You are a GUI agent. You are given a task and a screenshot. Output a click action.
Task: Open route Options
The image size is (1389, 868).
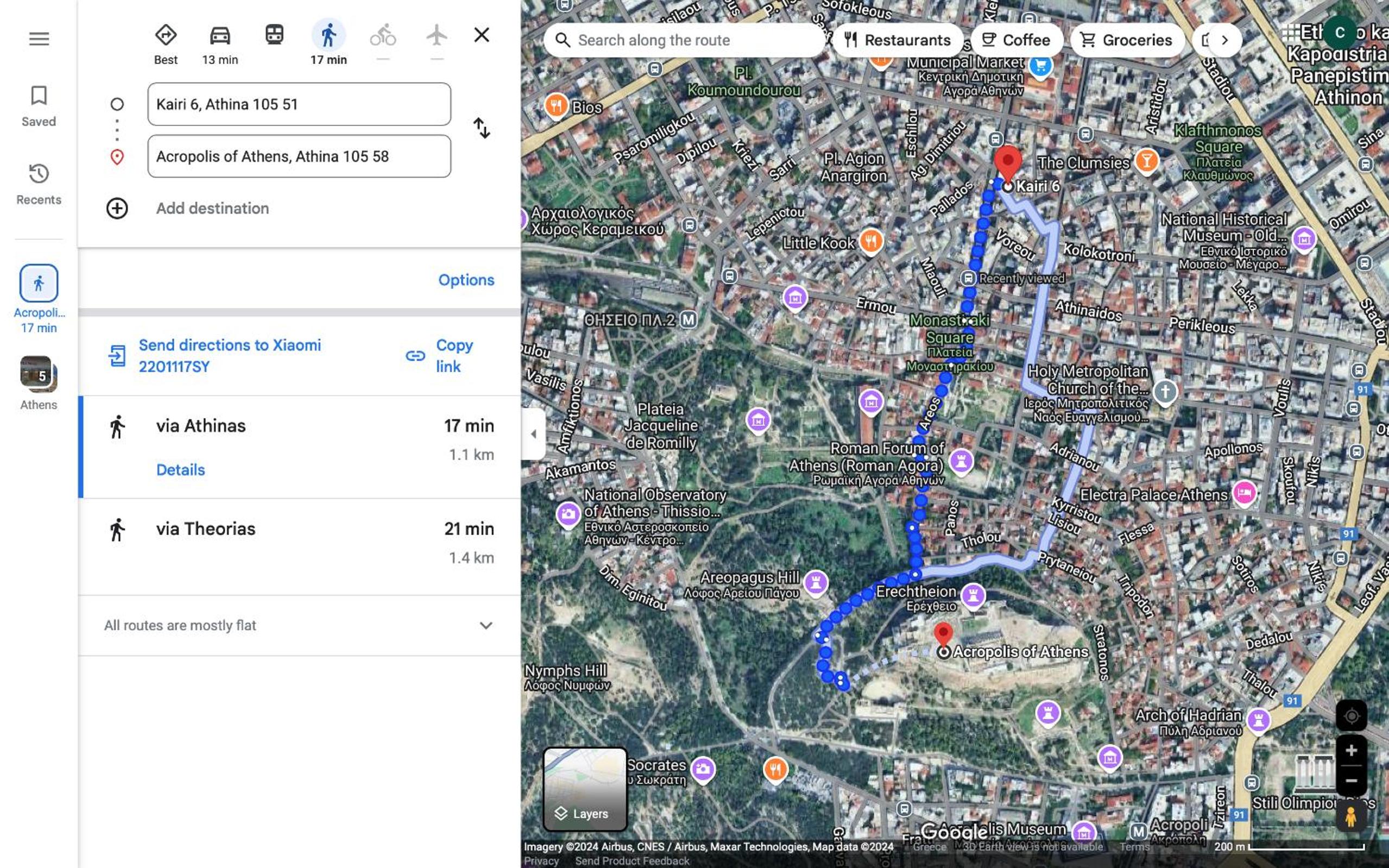(x=466, y=279)
